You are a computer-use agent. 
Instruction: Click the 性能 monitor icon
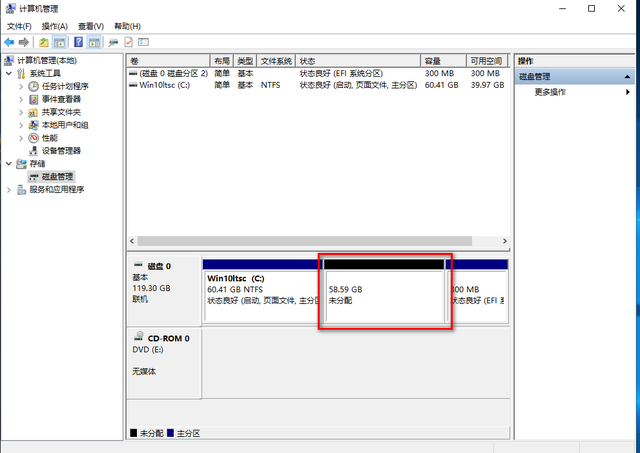(x=33, y=138)
